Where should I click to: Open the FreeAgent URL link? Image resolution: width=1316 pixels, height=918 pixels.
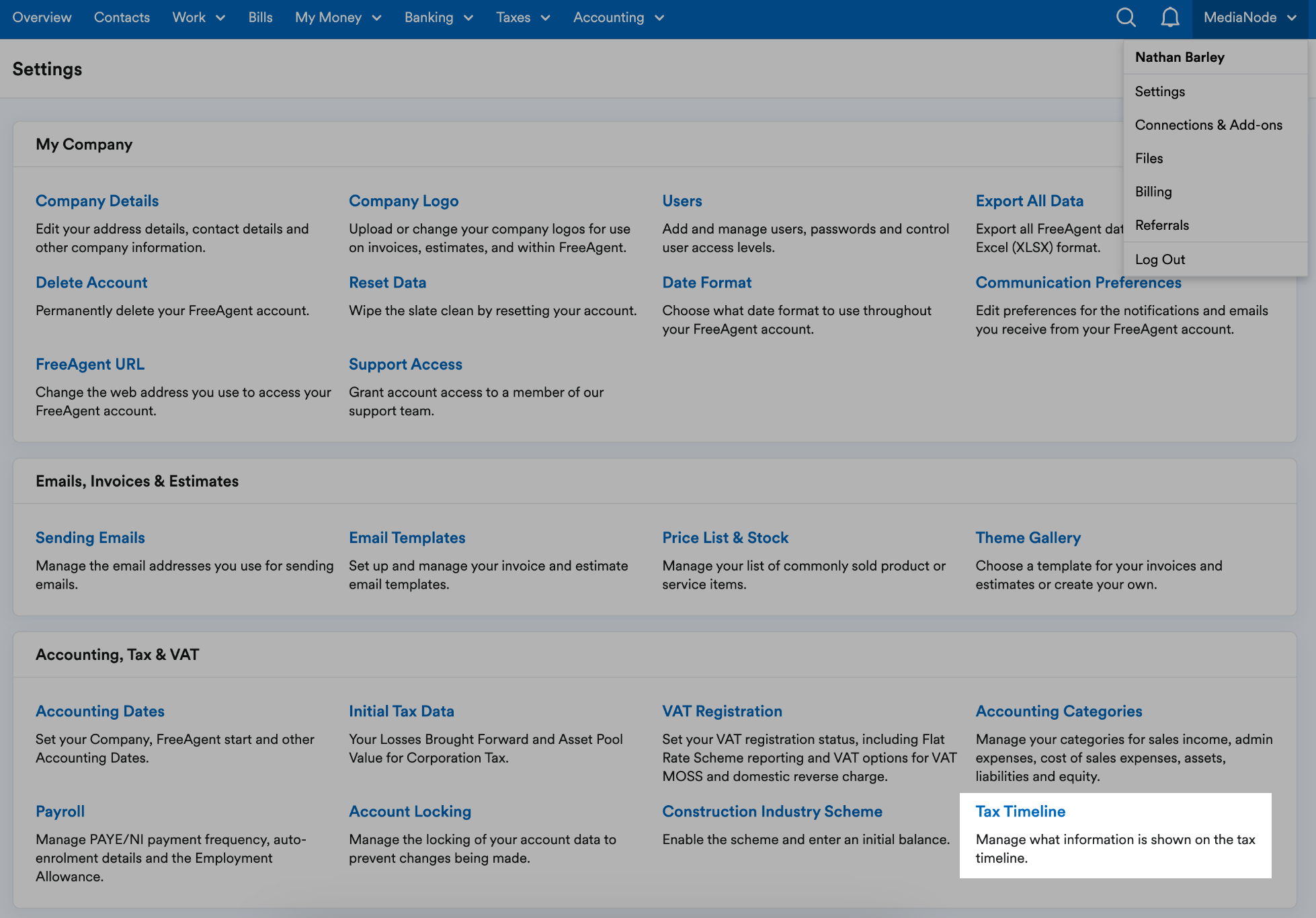coord(90,364)
